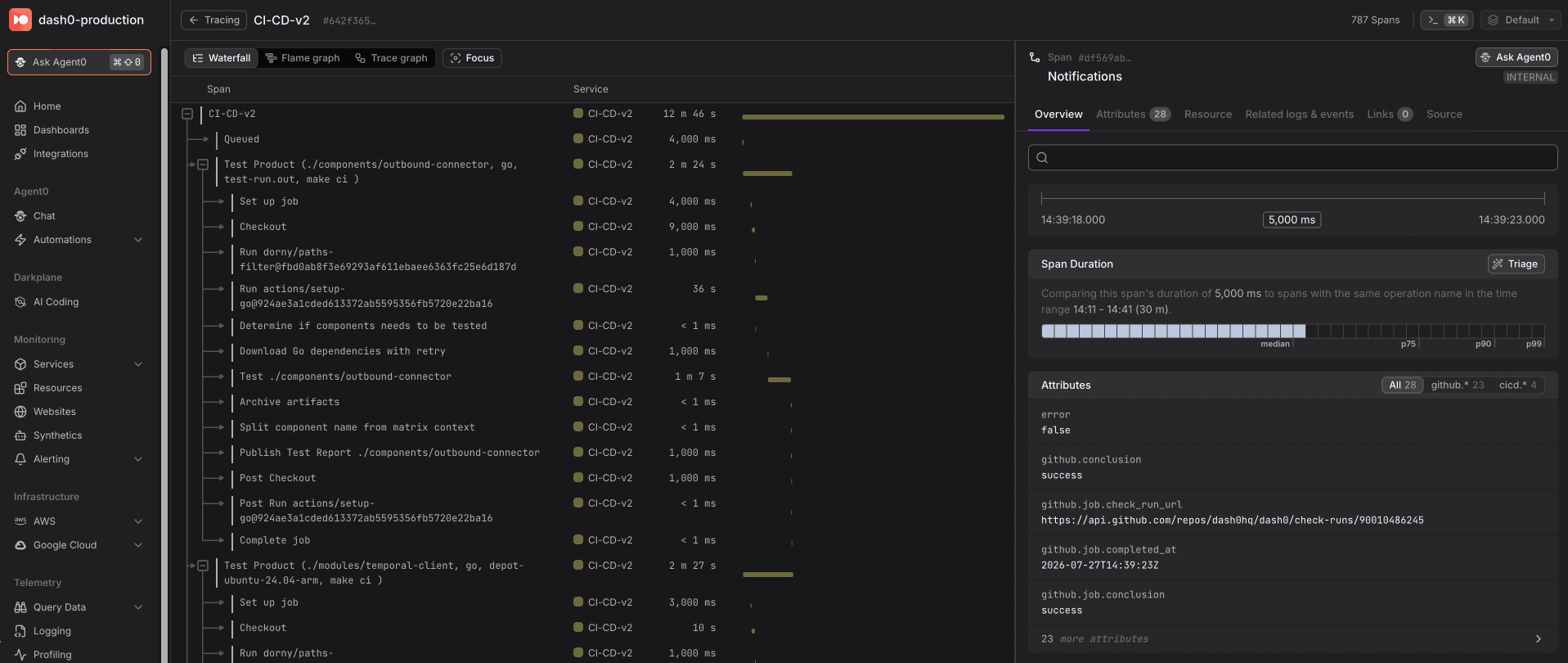Open Synthetics monitoring

(57, 435)
